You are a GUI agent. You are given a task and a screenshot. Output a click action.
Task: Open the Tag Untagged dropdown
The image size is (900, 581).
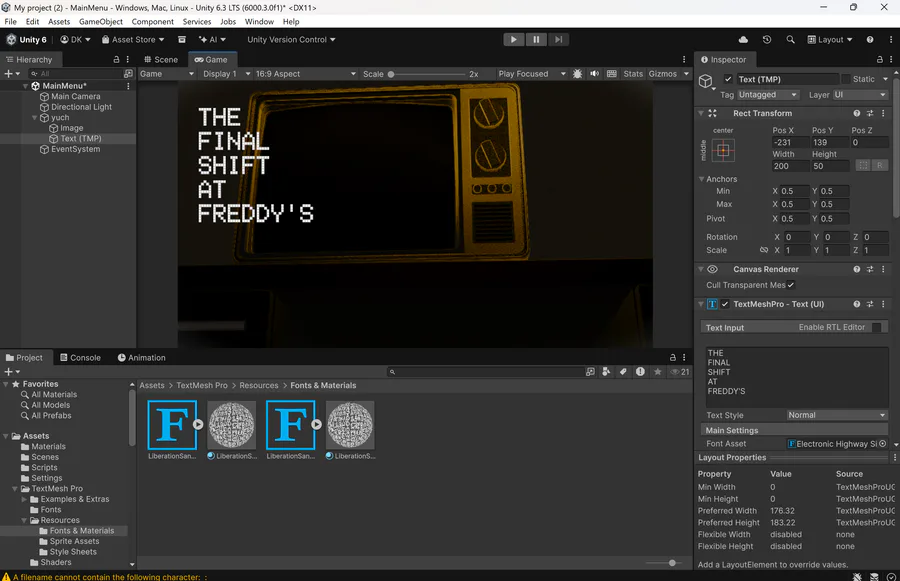pyautogui.click(x=768, y=95)
